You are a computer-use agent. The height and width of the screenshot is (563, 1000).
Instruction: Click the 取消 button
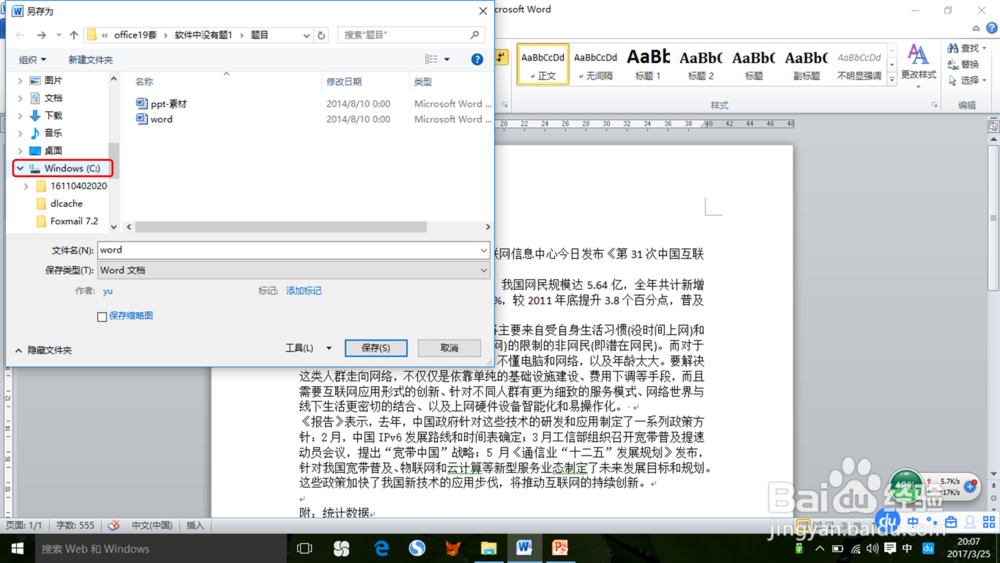[x=449, y=348]
